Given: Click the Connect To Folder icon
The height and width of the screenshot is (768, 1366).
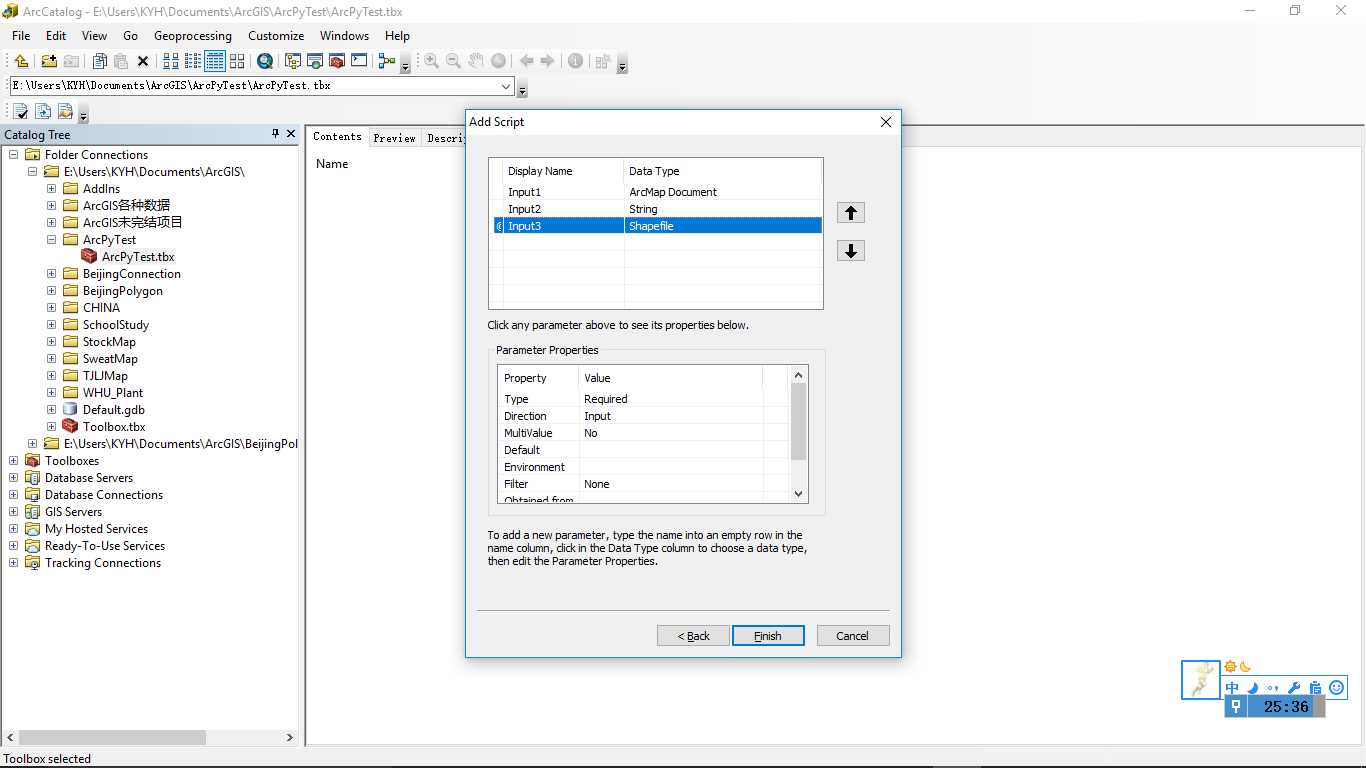Looking at the screenshot, I should 48,61.
